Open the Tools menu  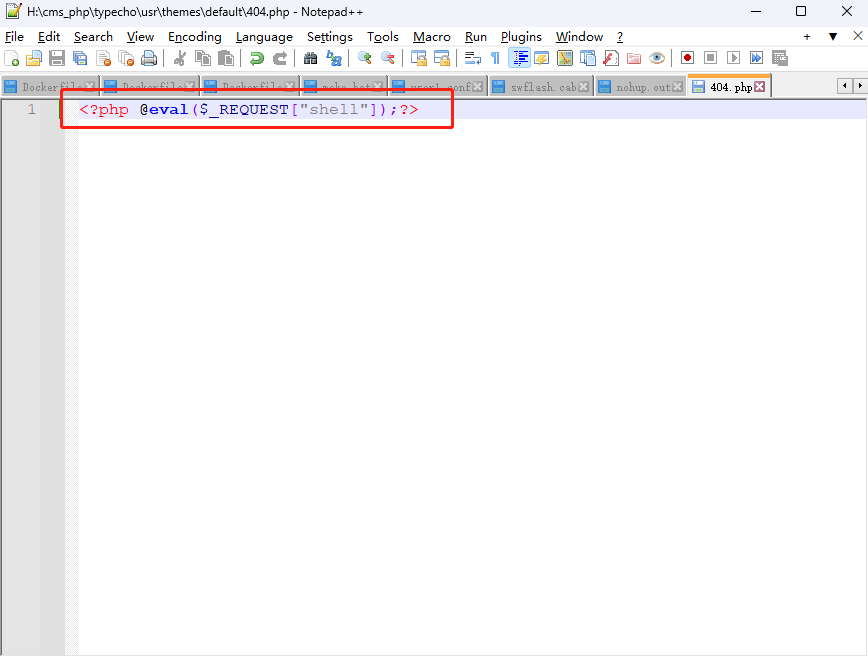coord(383,37)
